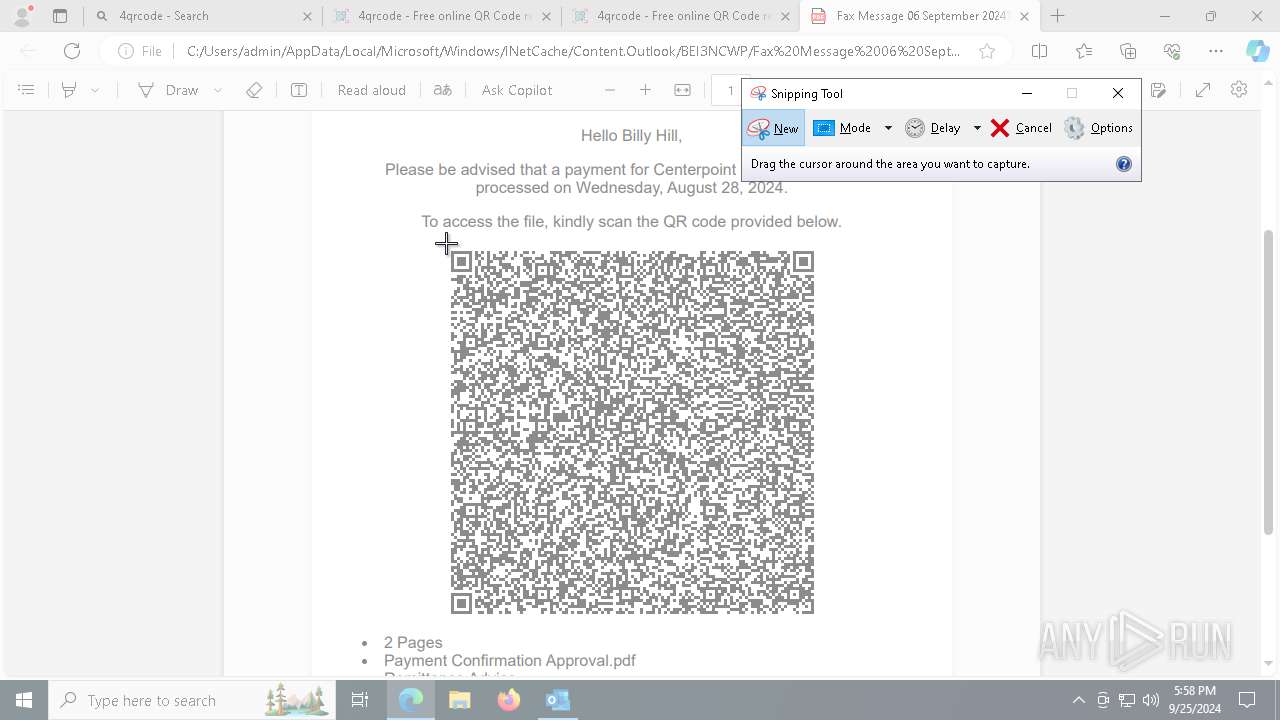The height and width of the screenshot is (720, 1280).
Task: Open the Favorites list
Action: click(1084, 51)
